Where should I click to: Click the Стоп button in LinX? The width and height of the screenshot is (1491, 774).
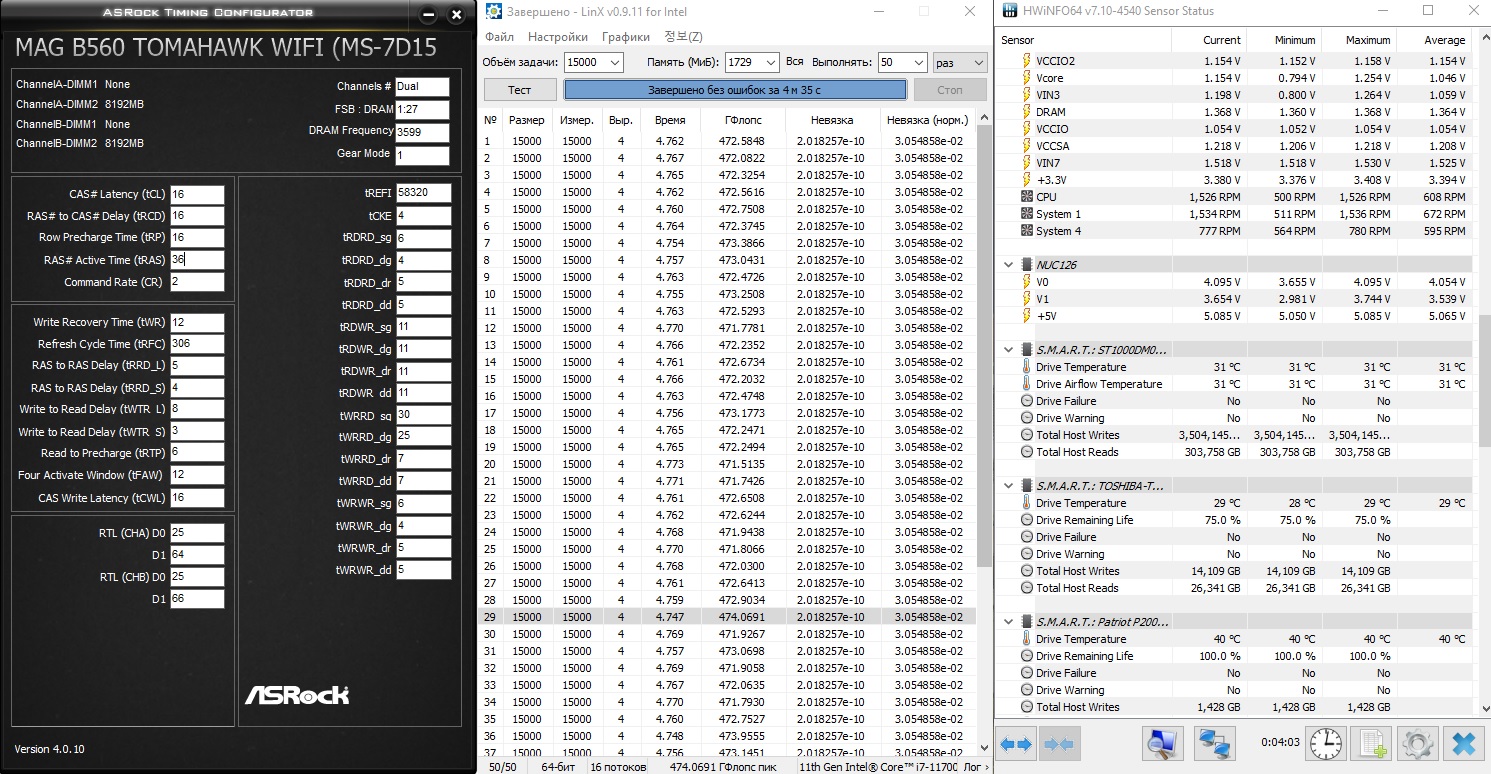(950, 90)
